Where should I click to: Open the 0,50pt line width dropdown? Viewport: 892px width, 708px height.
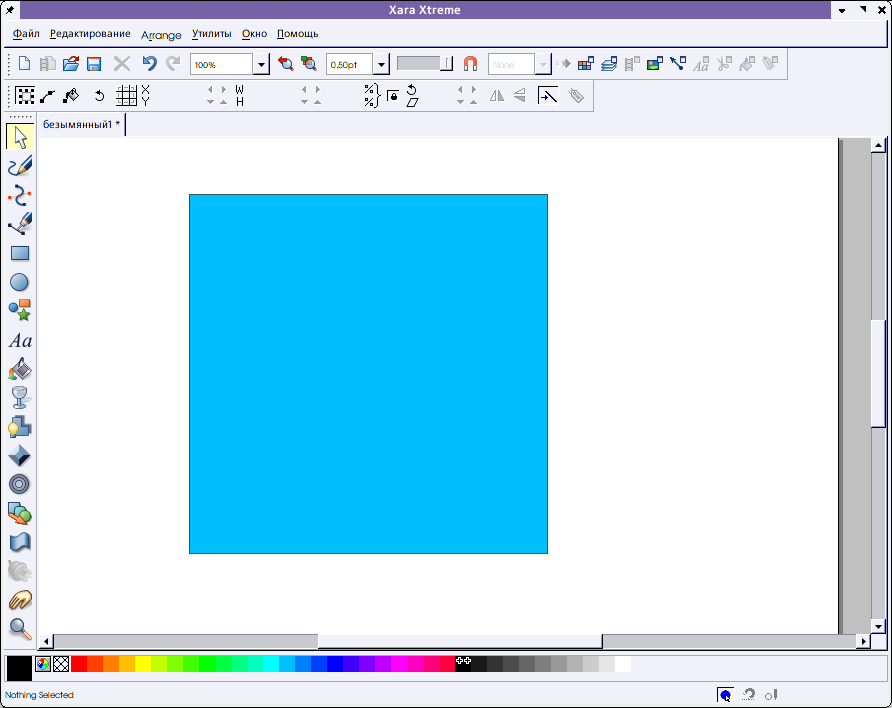[x=381, y=65]
